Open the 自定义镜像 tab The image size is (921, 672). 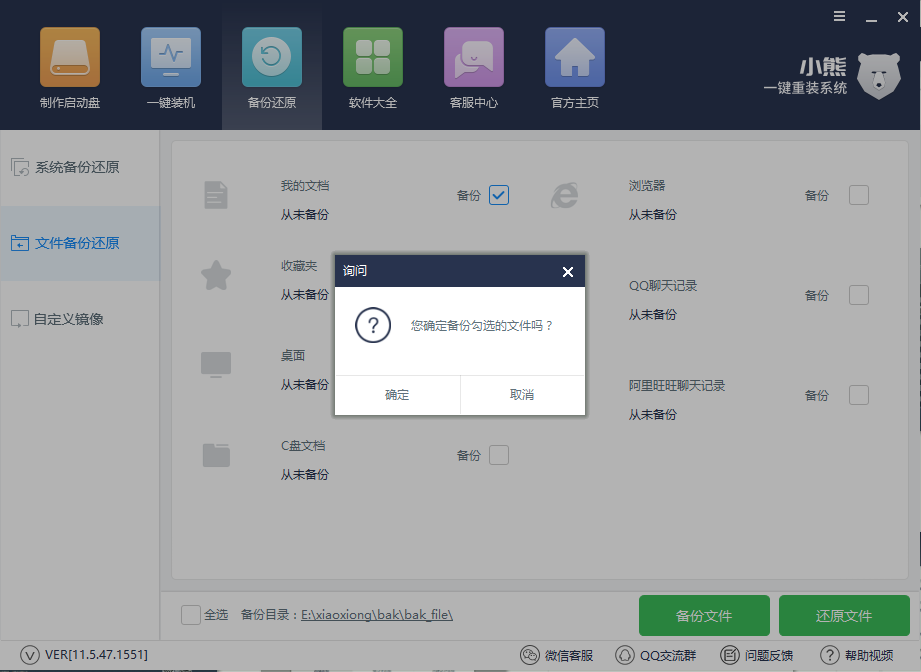tap(80, 319)
